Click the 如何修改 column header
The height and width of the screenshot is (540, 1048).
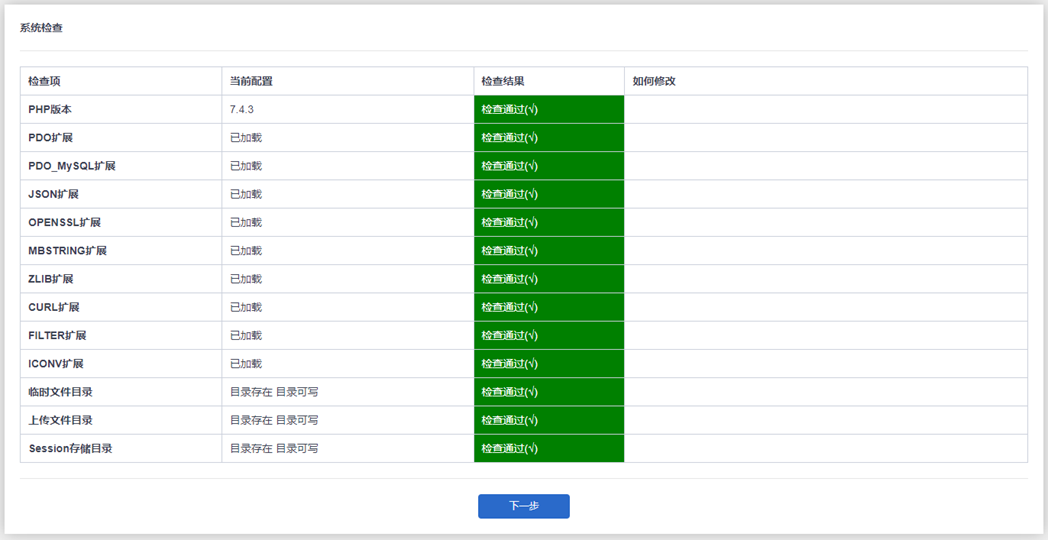click(654, 81)
